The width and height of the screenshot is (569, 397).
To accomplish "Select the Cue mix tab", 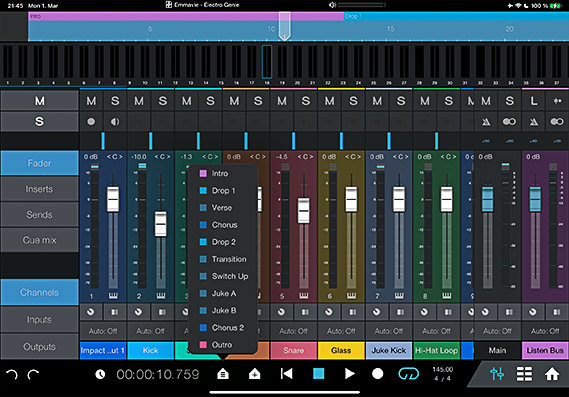I will coord(40,240).
